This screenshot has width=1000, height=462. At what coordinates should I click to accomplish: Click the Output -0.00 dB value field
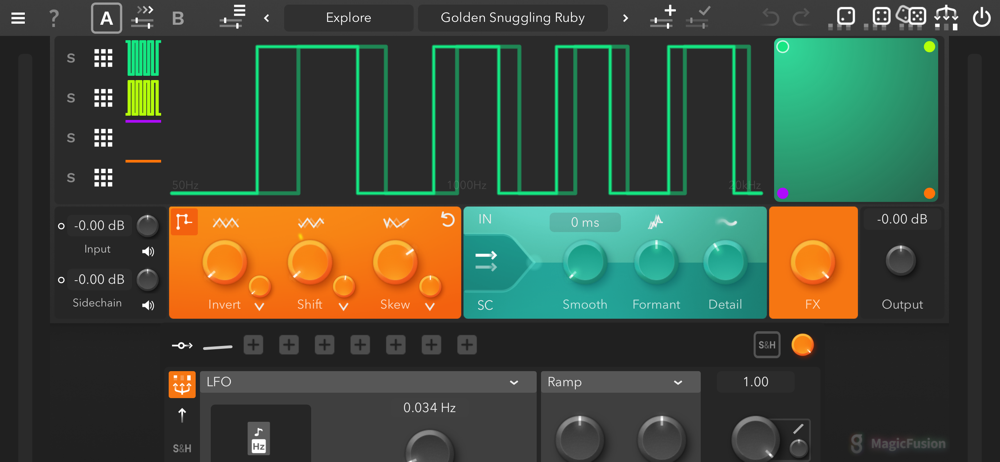(x=902, y=220)
